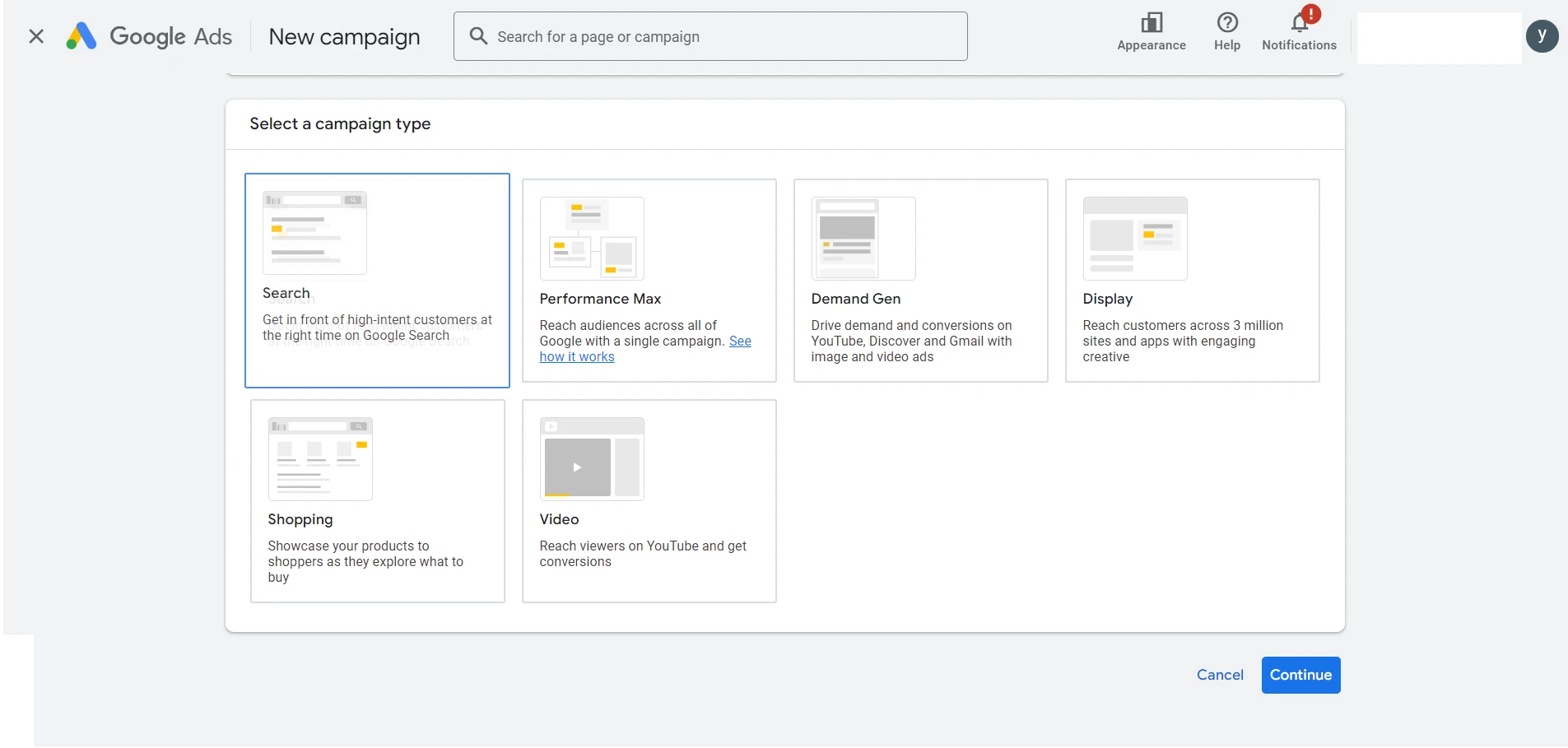
Task: Click the Video description text
Action: click(x=643, y=554)
